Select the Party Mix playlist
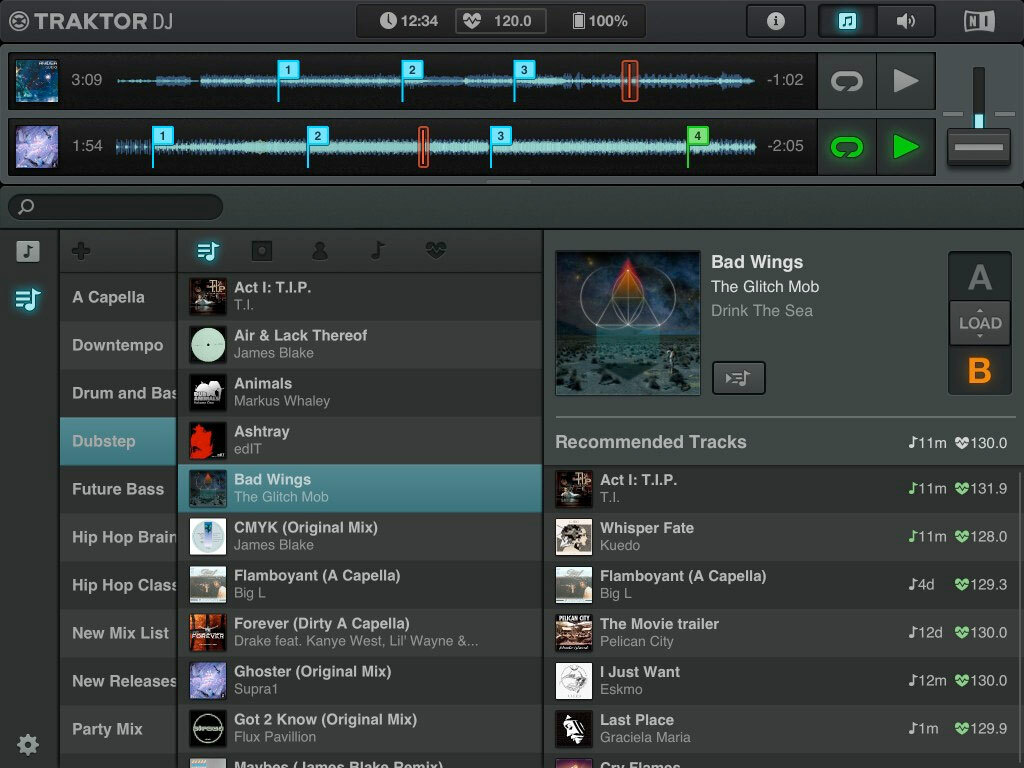This screenshot has height=768, width=1024. [118, 729]
